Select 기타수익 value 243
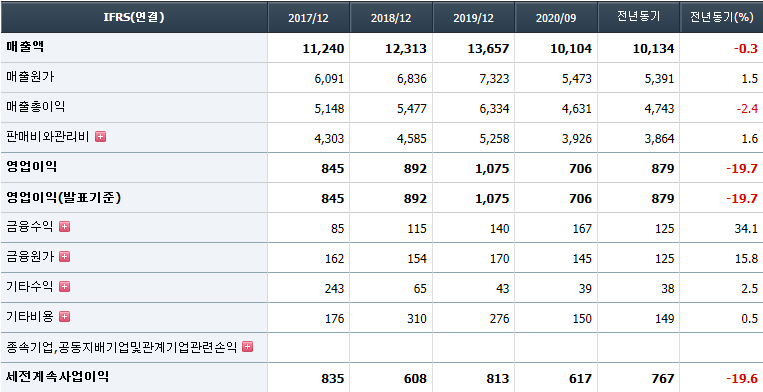The width and height of the screenshot is (763, 392). 335,289
